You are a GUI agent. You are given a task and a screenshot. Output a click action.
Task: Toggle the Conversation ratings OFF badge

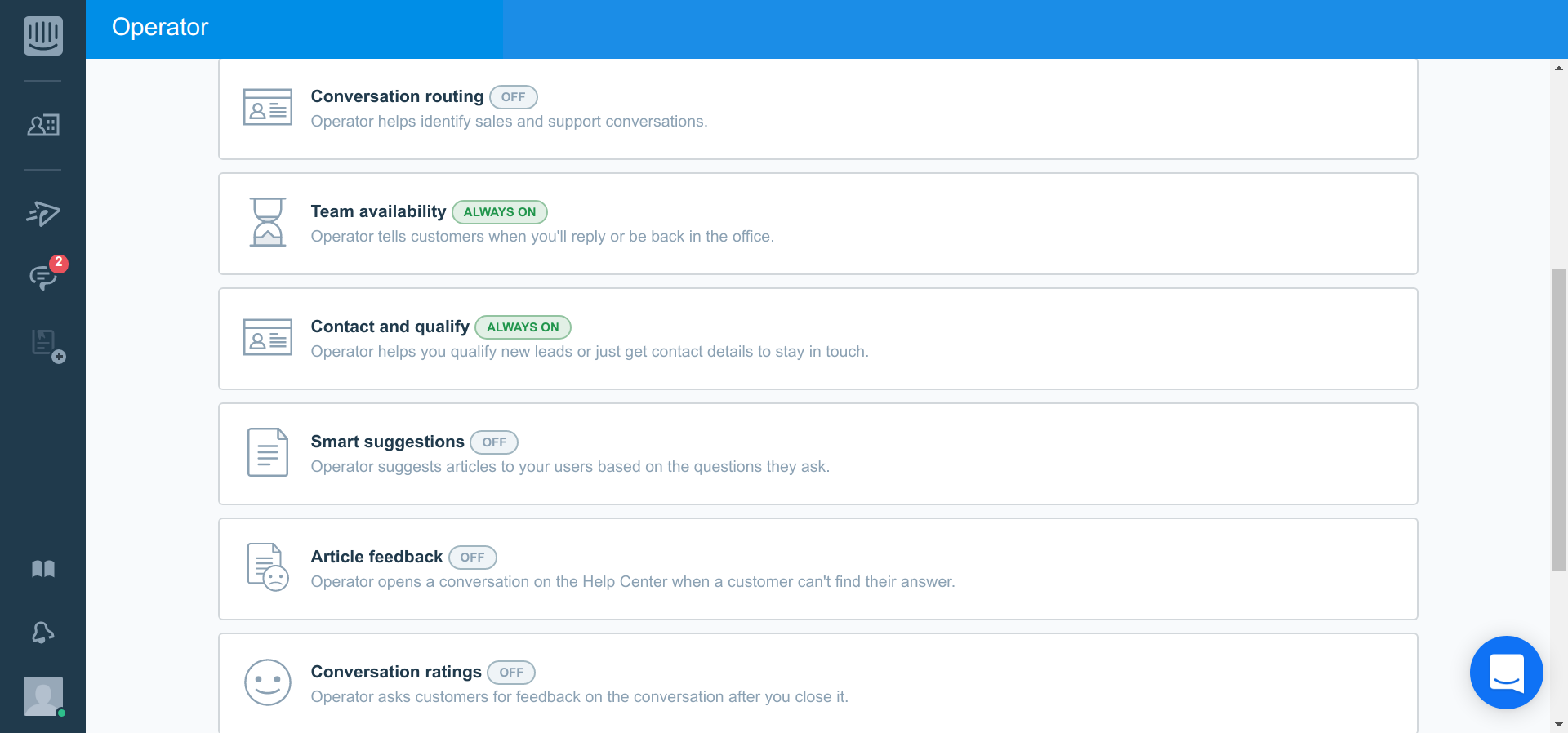point(511,673)
